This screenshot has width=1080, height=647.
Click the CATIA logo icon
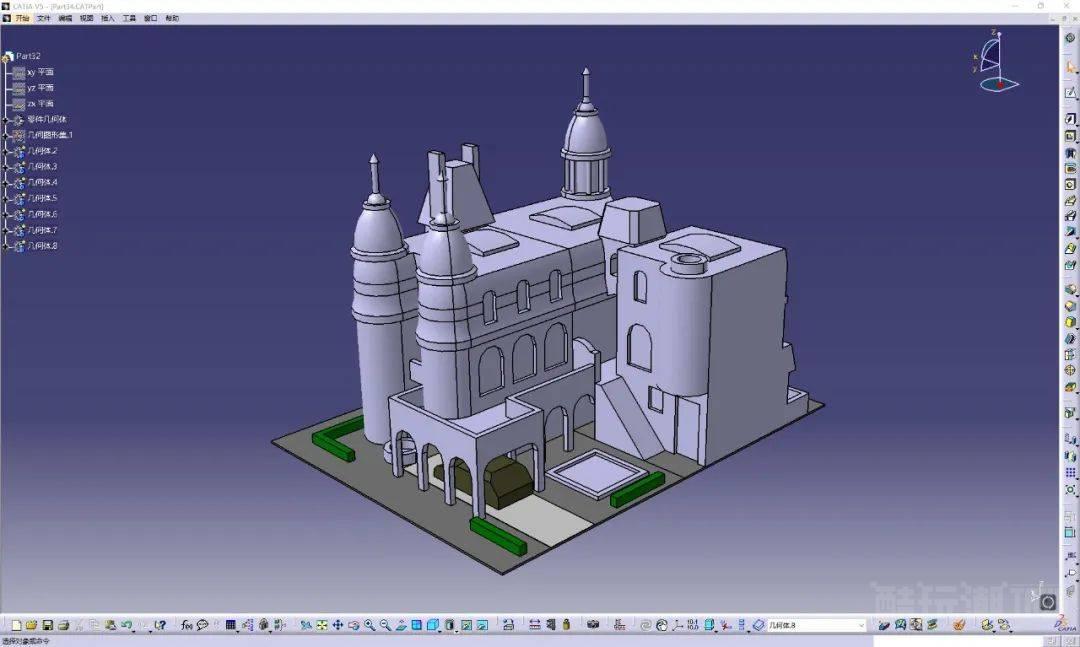(1066, 624)
